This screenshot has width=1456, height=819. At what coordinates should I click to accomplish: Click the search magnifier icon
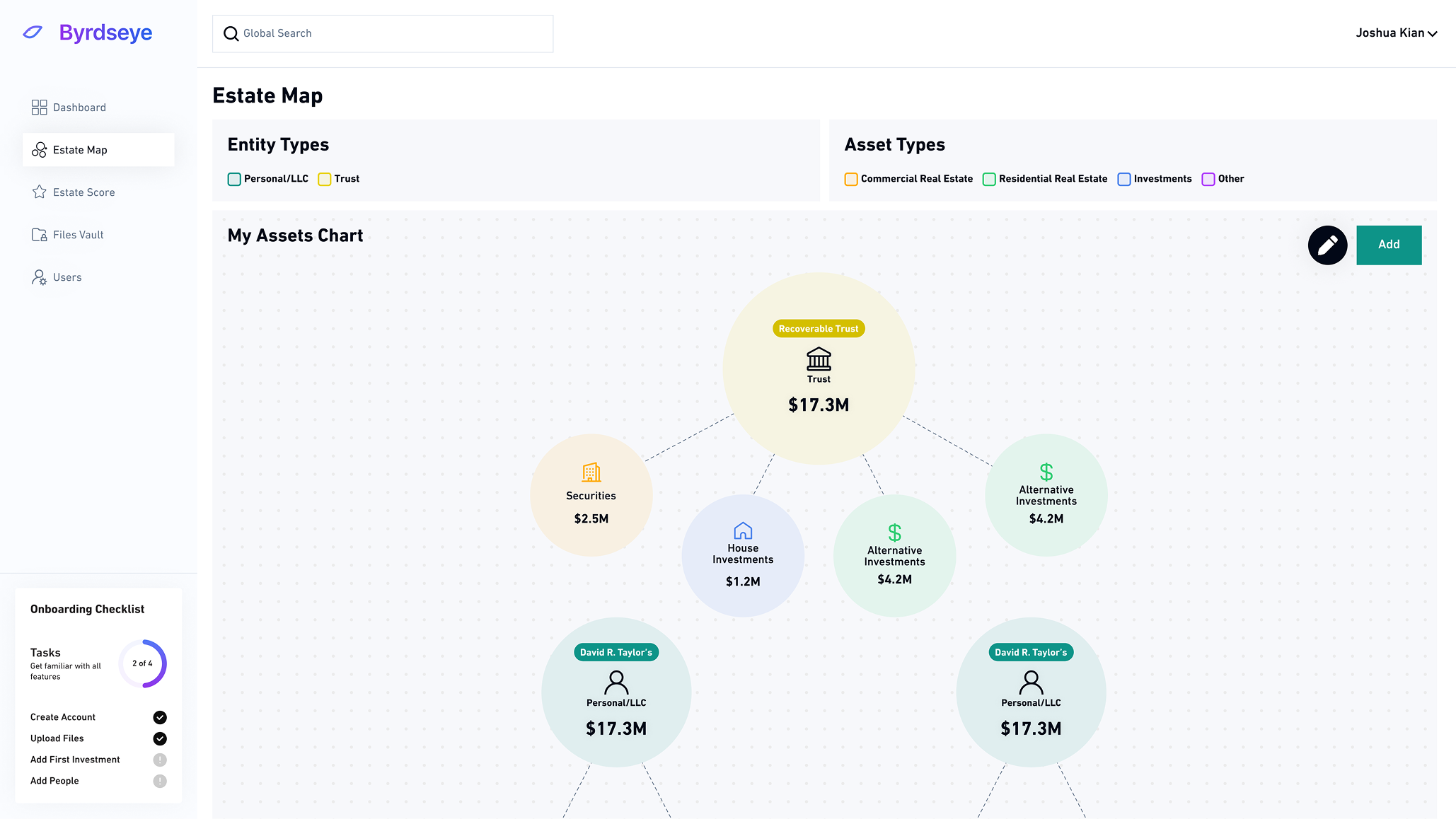point(231,34)
